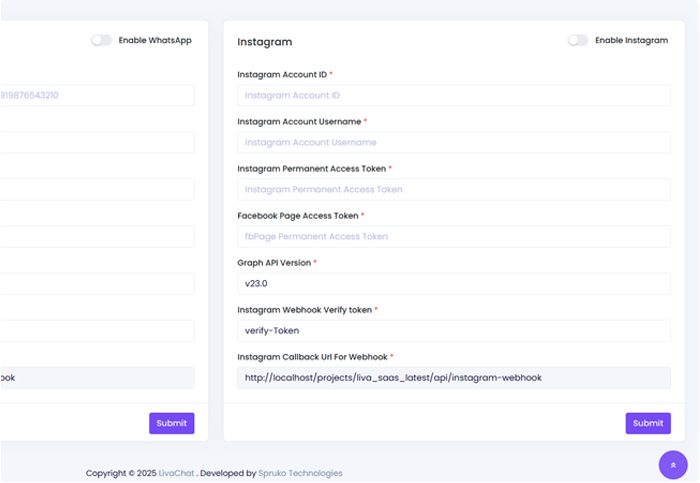Screen dimensions: 700x483
Task: Click the Facebook Page Access Token input
Action: pyautogui.click(x=453, y=236)
